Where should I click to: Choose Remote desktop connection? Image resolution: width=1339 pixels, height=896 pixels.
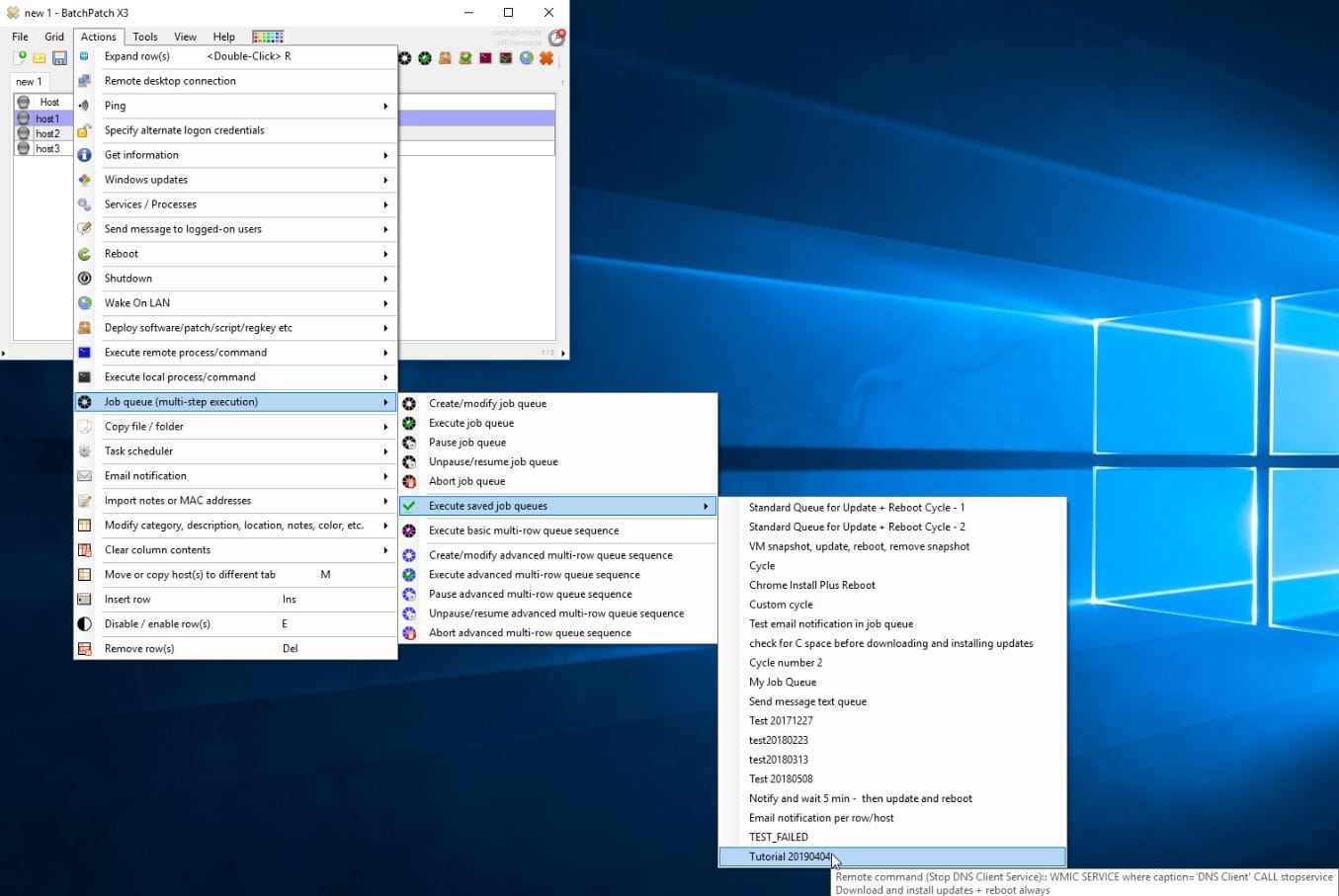[x=170, y=80]
